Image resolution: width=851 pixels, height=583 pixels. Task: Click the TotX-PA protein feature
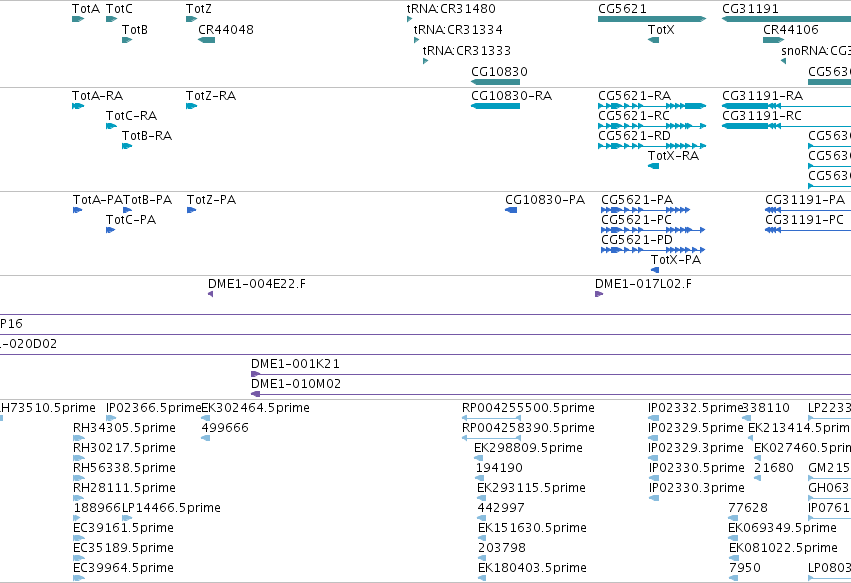(x=655, y=270)
